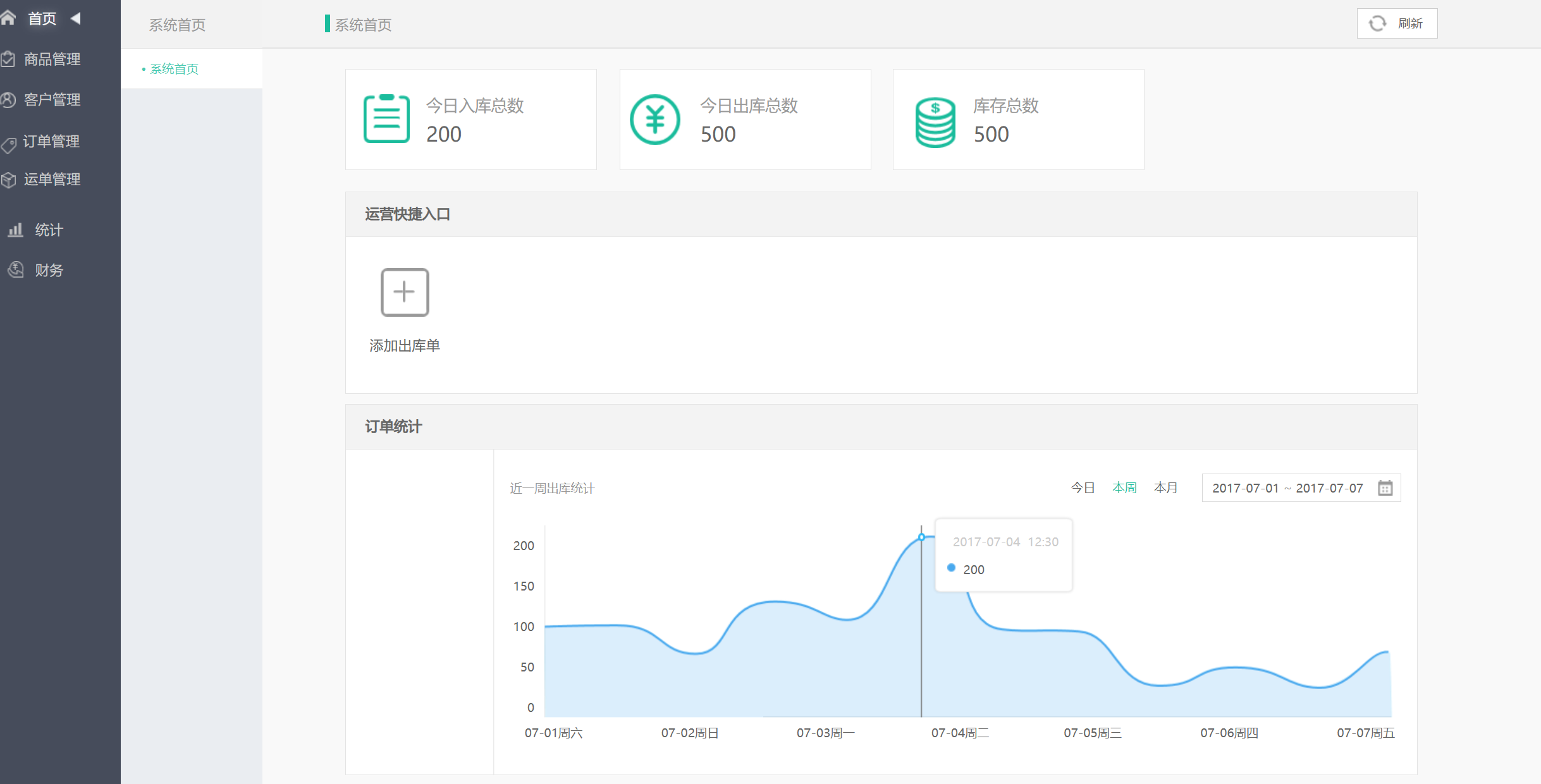Open 财务 menu
The width and height of the screenshot is (1541, 784).
[x=49, y=271]
